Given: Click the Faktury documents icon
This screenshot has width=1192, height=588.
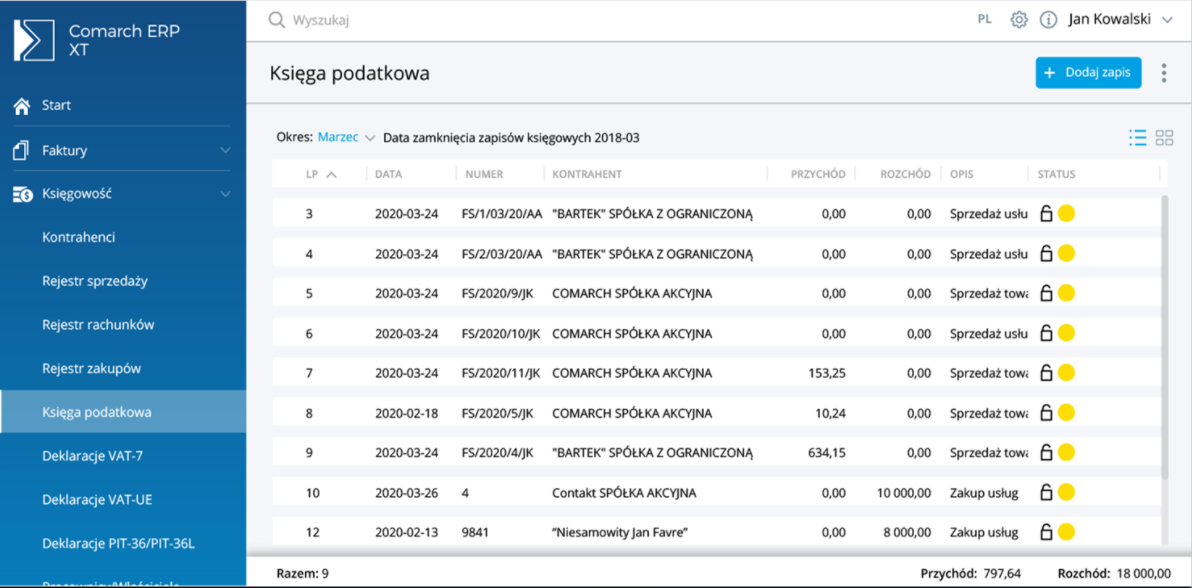Looking at the screenshot, I should pyautogui.click(x=21, y=150).
